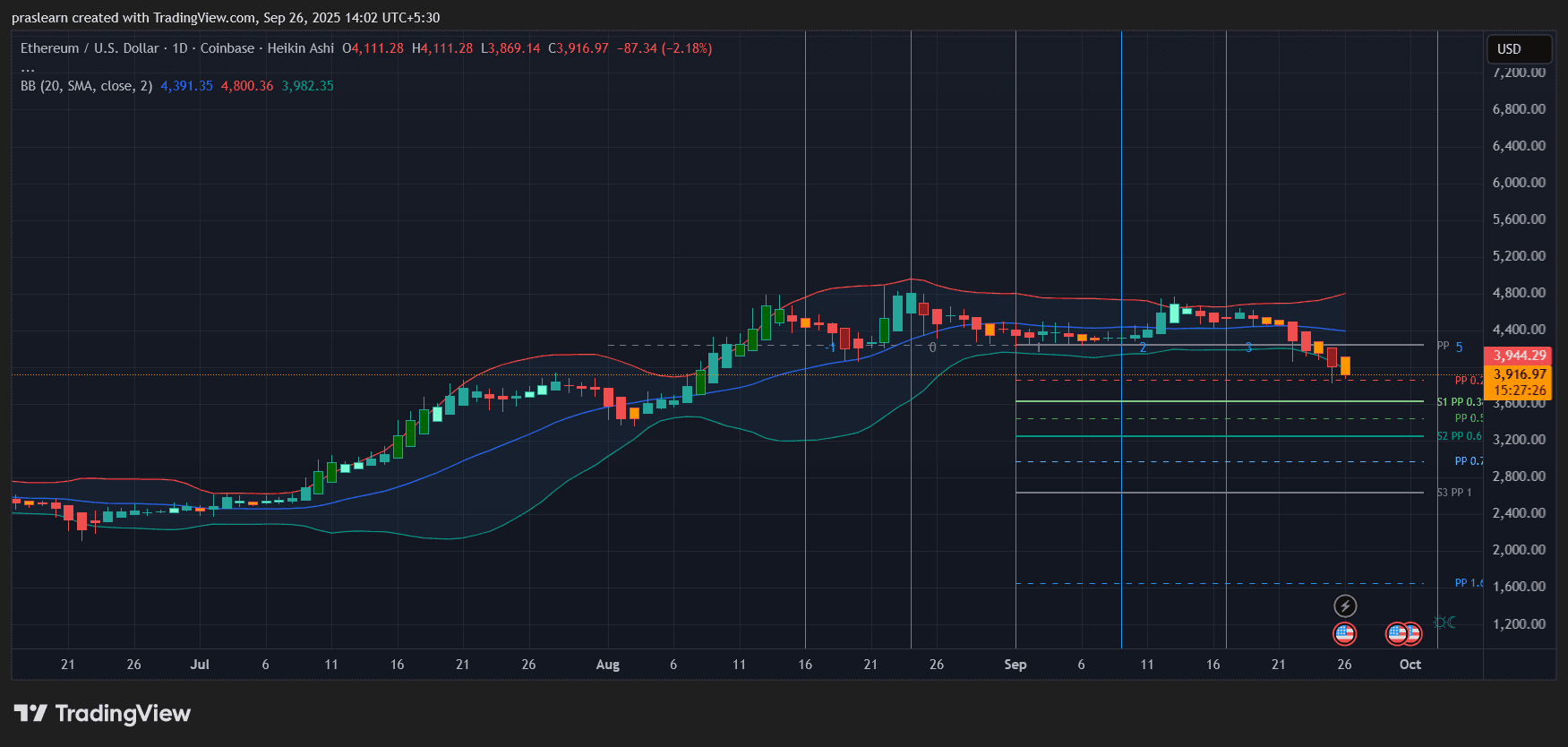This screenshot has width=1568, height=747.
Task: Click the red 3,944.29 price label
Action: [x=1519, y=356]
